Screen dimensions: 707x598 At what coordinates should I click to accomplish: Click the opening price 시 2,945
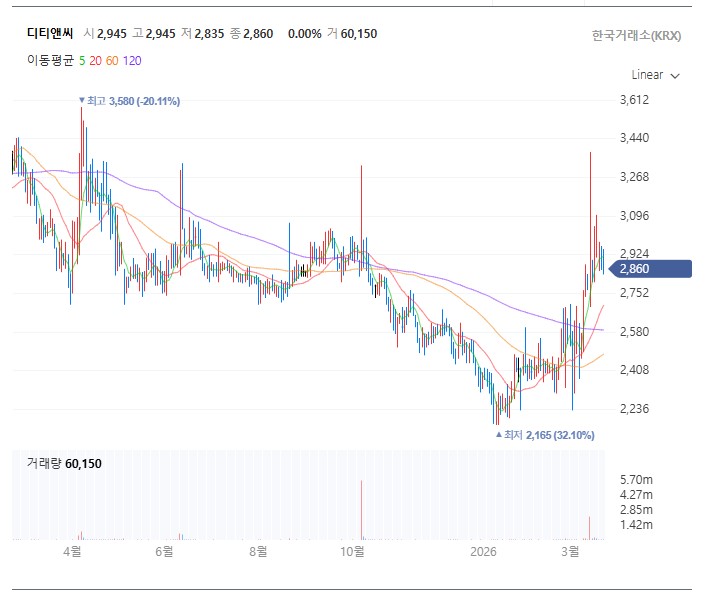pyautogui.click(x=105, y=34)
